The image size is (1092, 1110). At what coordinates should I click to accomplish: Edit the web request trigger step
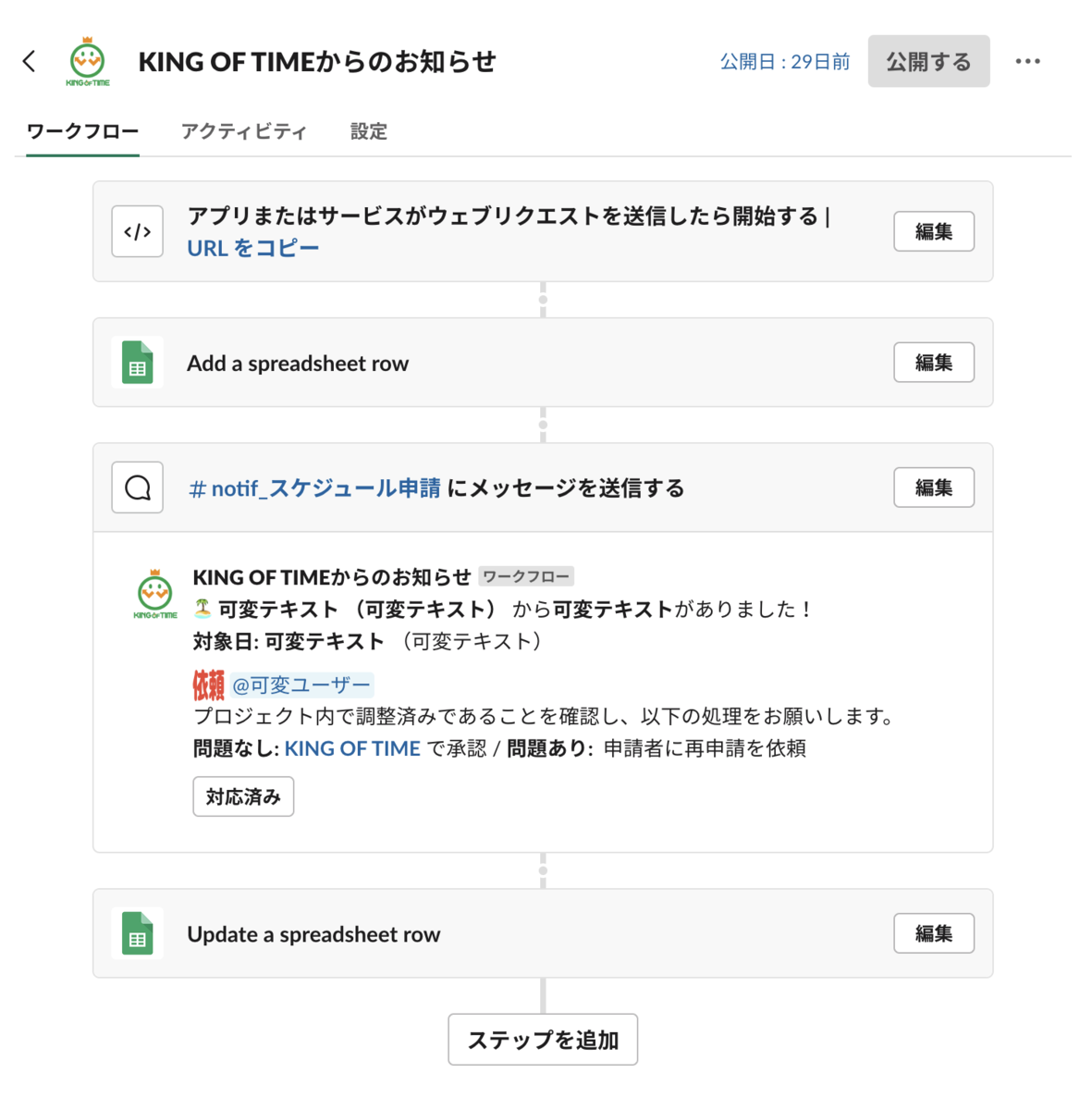tap(934, 231)
